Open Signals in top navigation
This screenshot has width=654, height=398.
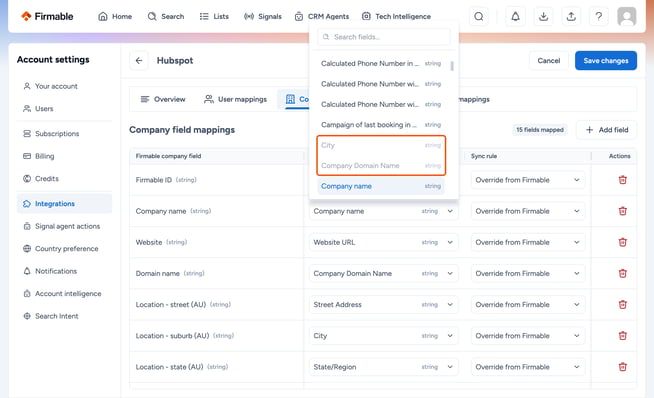263,16
